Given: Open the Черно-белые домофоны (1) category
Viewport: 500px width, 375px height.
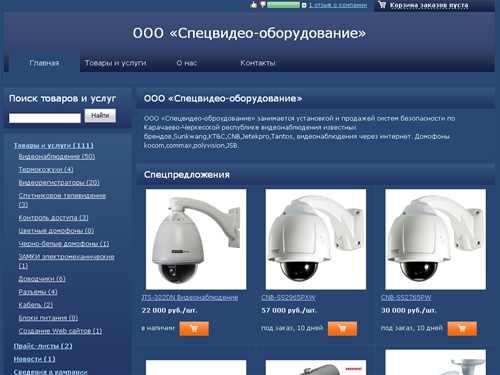Looking at the screenshot, I should tap(64, 243).
